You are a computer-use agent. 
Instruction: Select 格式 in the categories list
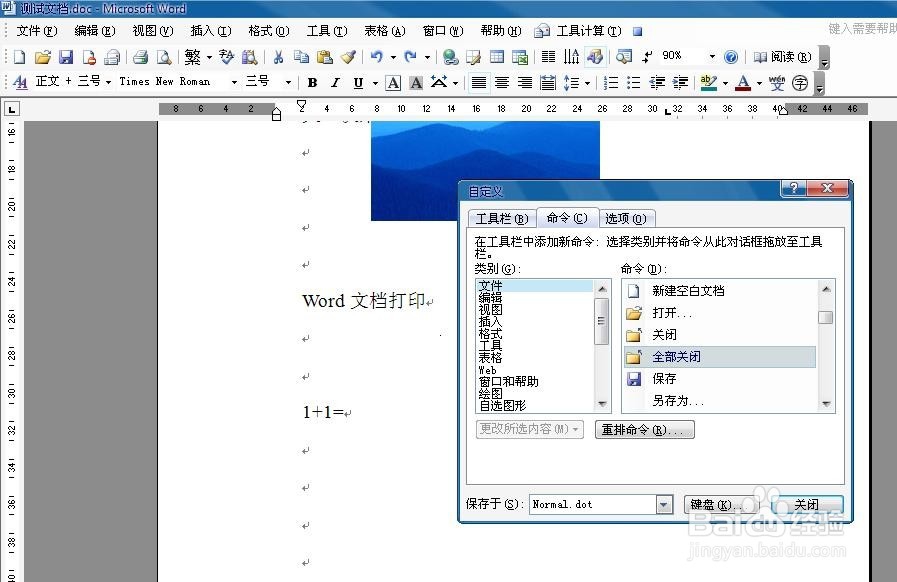pos(535,334)
